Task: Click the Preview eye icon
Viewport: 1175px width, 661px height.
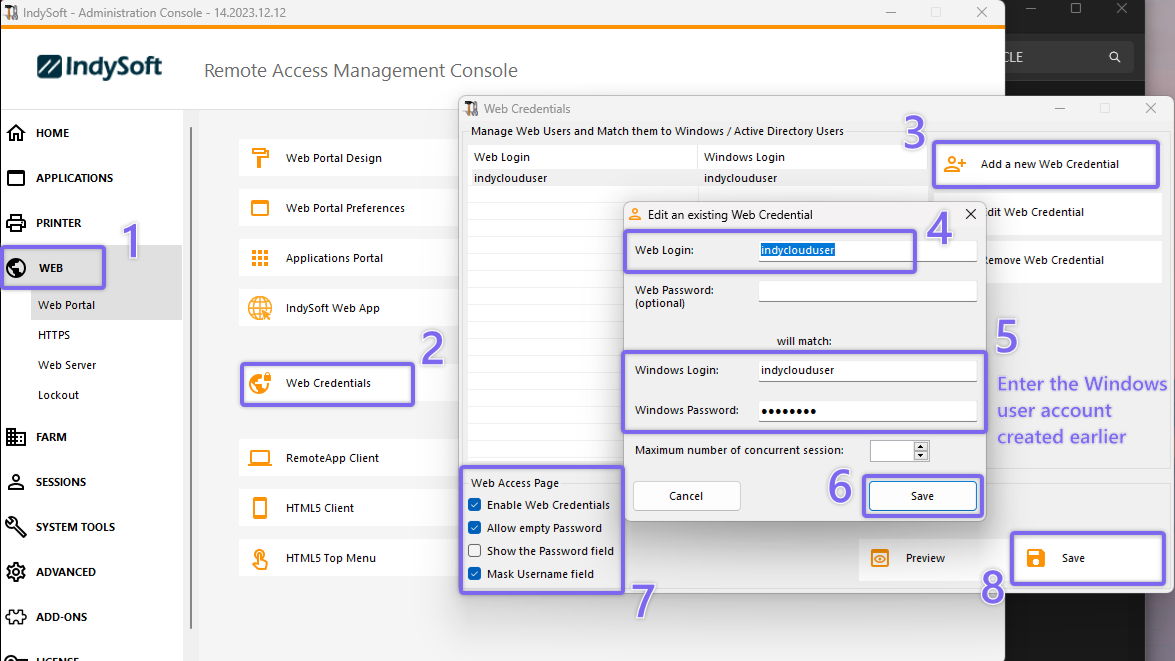Action: (x=880, y=558)
